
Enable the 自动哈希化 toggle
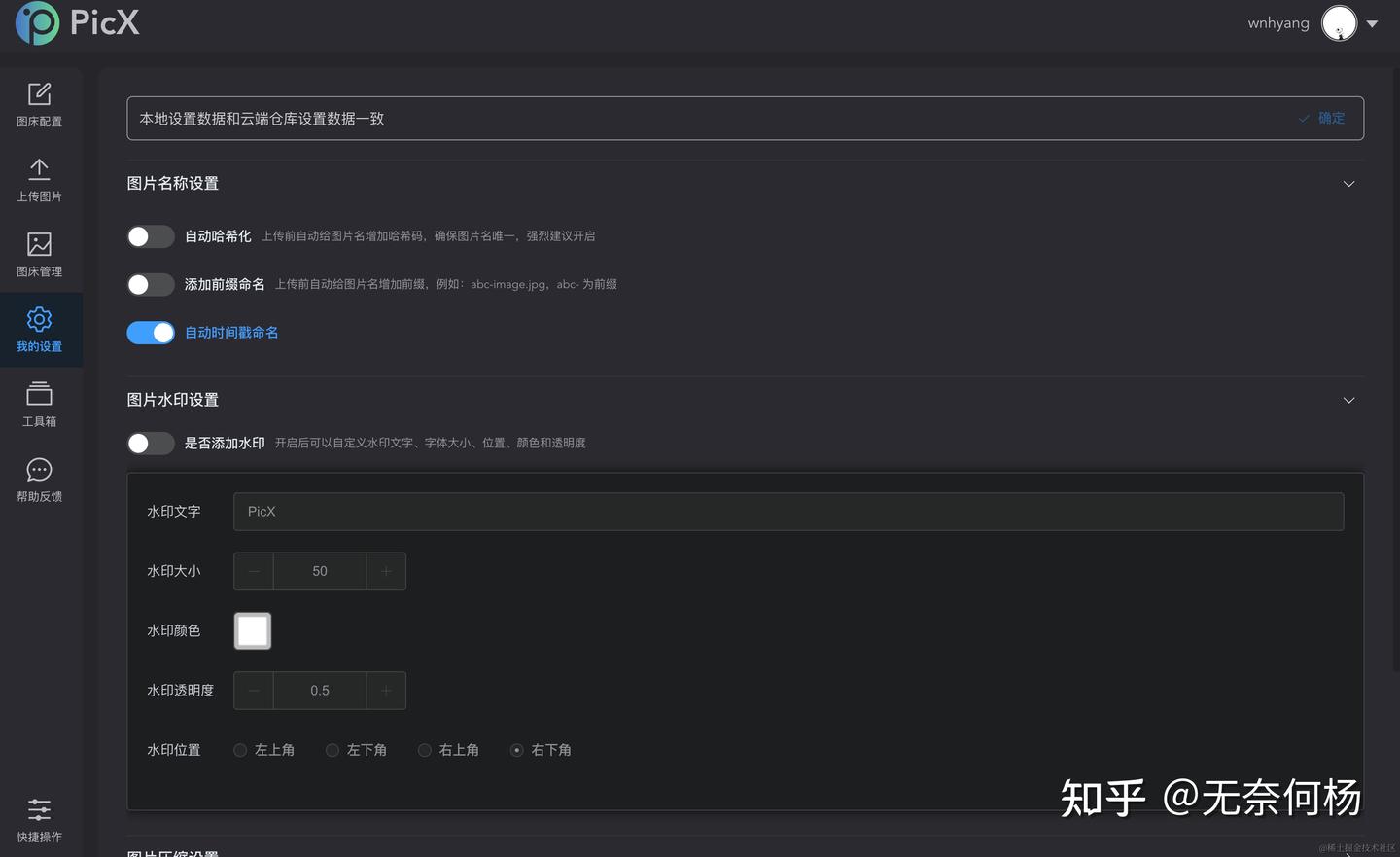[151, 235]
